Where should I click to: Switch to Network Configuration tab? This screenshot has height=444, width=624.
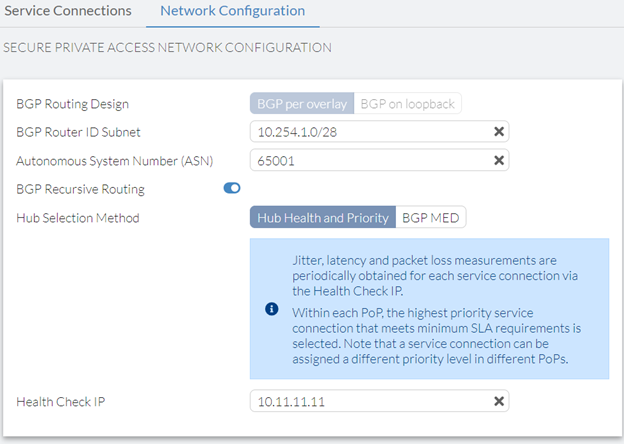coord(232,11)
